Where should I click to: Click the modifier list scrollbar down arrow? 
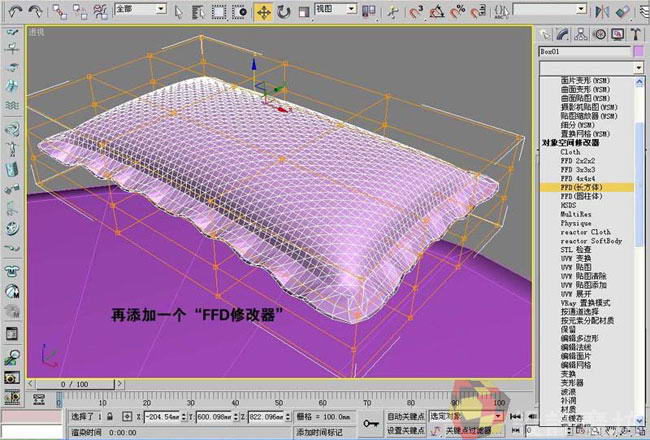[x=639, y=420]
